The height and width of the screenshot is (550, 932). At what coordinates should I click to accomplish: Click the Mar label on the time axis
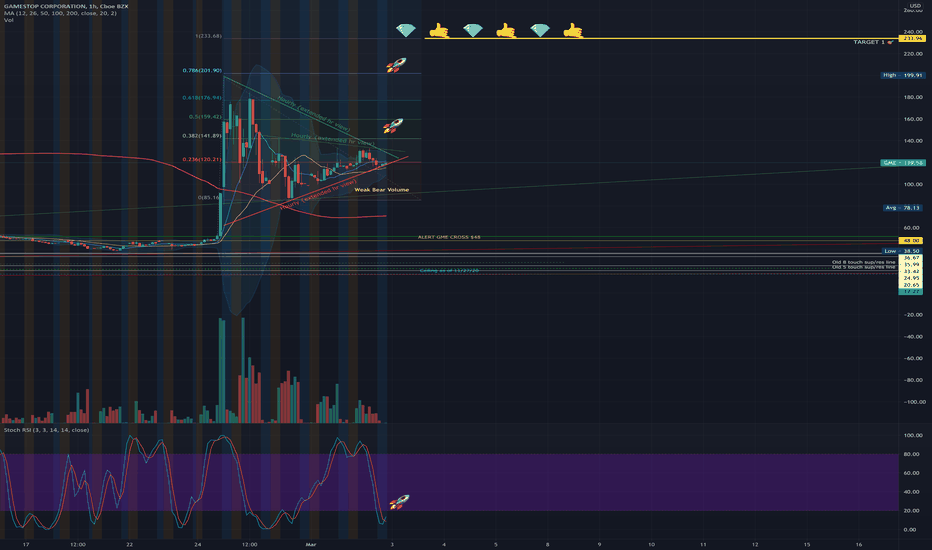(x=311, y=544)
